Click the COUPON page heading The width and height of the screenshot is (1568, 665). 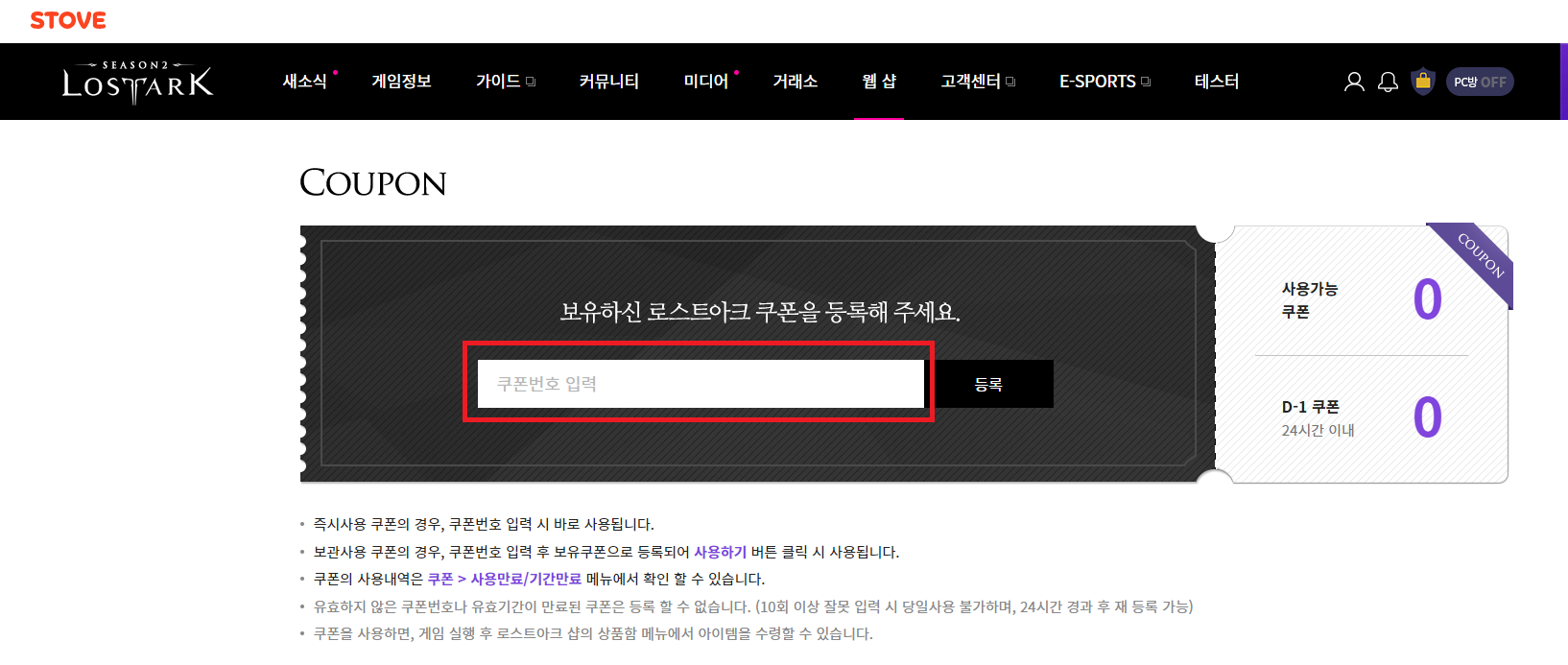373,182
